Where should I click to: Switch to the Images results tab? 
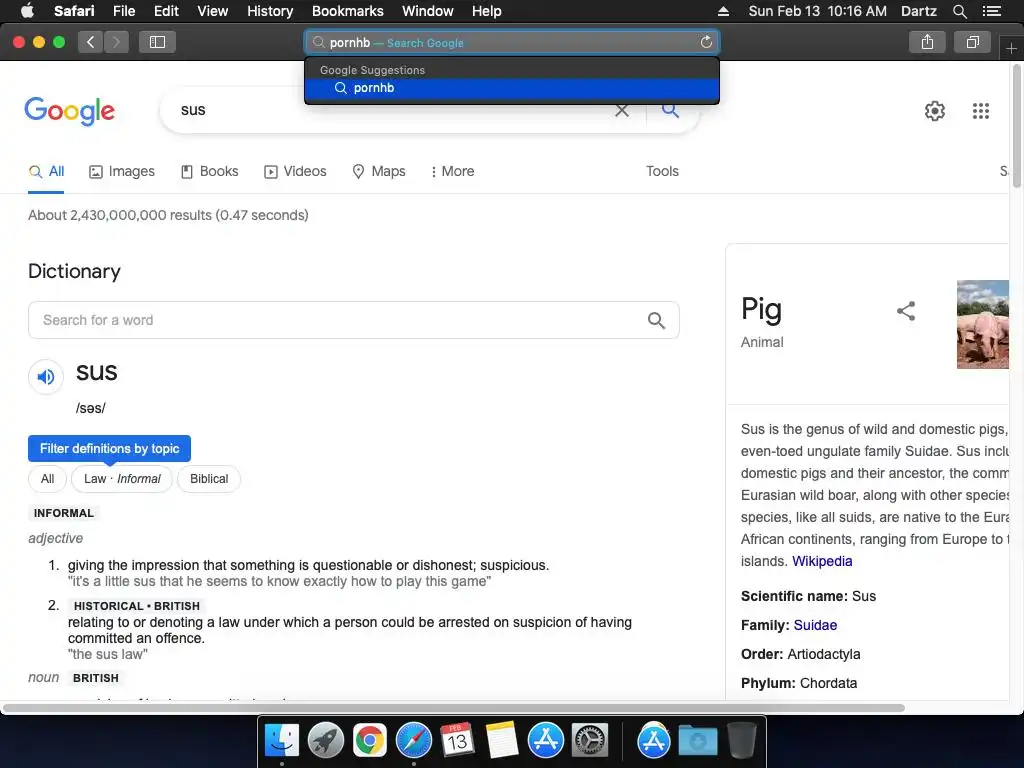(x=122, y=172)
